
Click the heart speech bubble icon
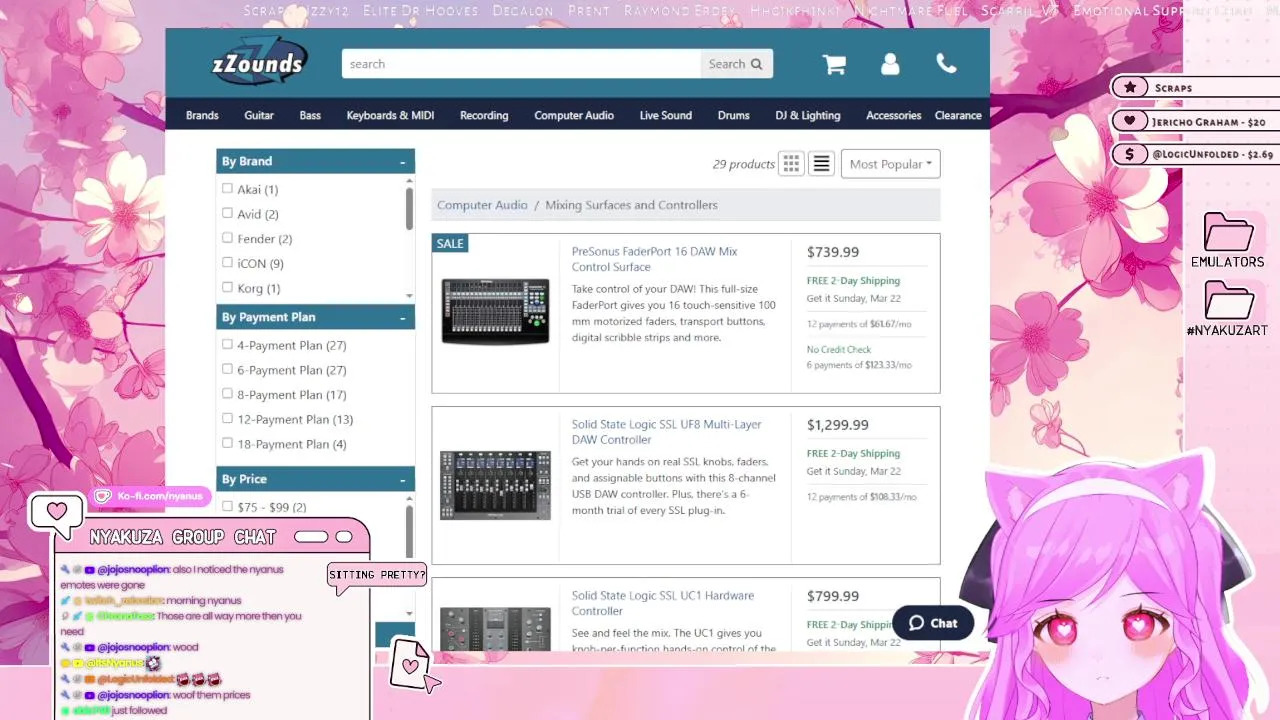[56, 512]
